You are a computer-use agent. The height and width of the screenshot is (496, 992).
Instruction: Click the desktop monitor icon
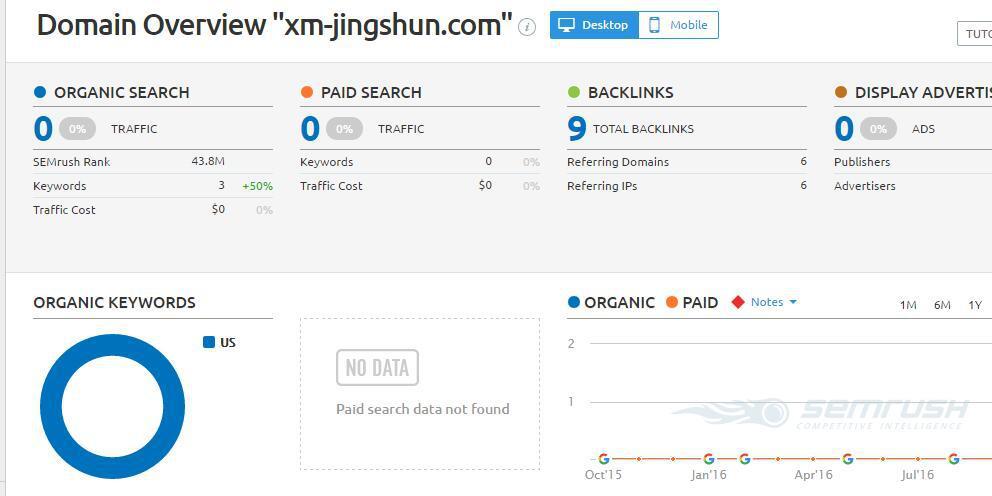[x=566, y=25]
